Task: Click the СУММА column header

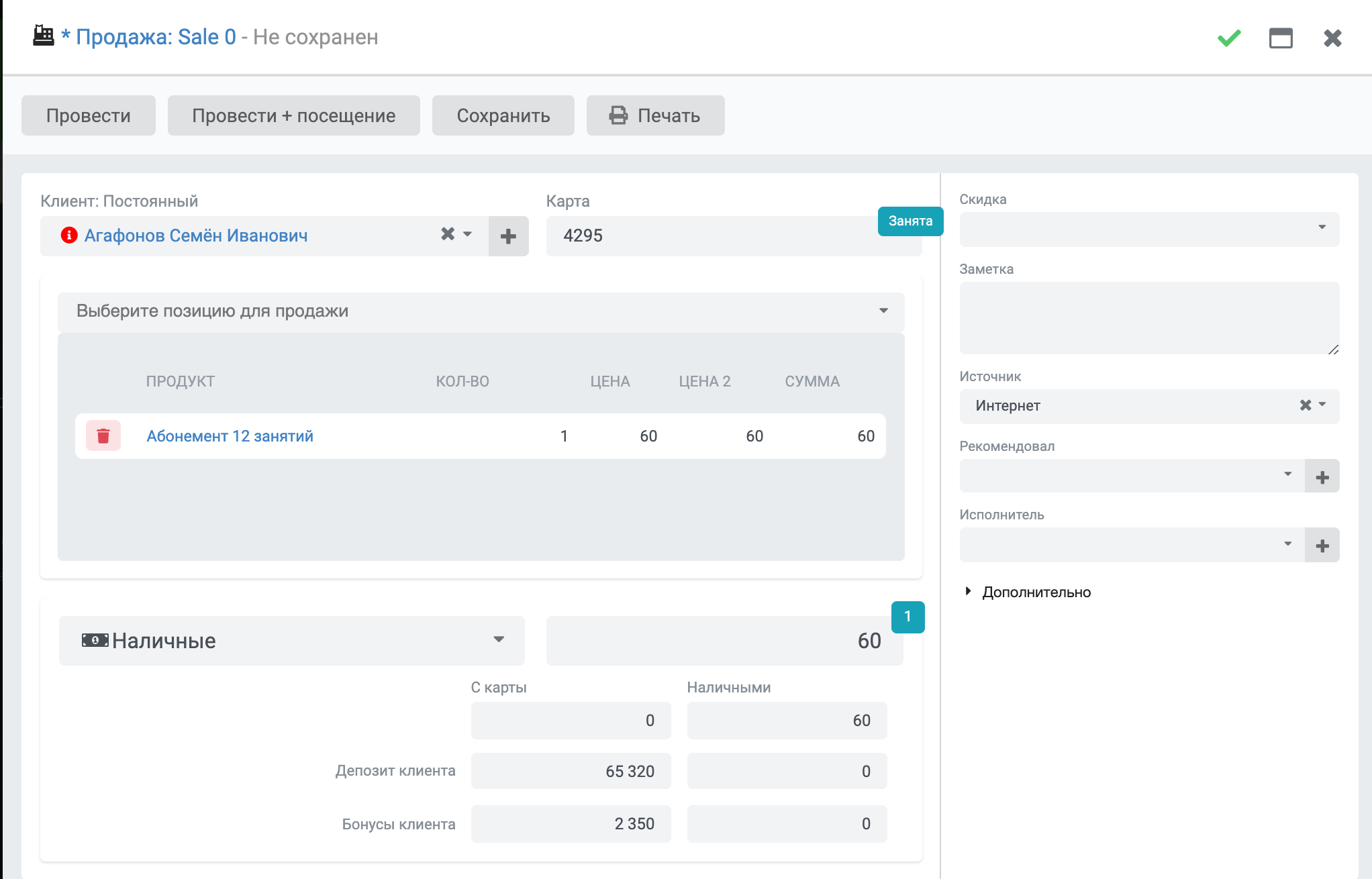Action: tap(812, 381)
